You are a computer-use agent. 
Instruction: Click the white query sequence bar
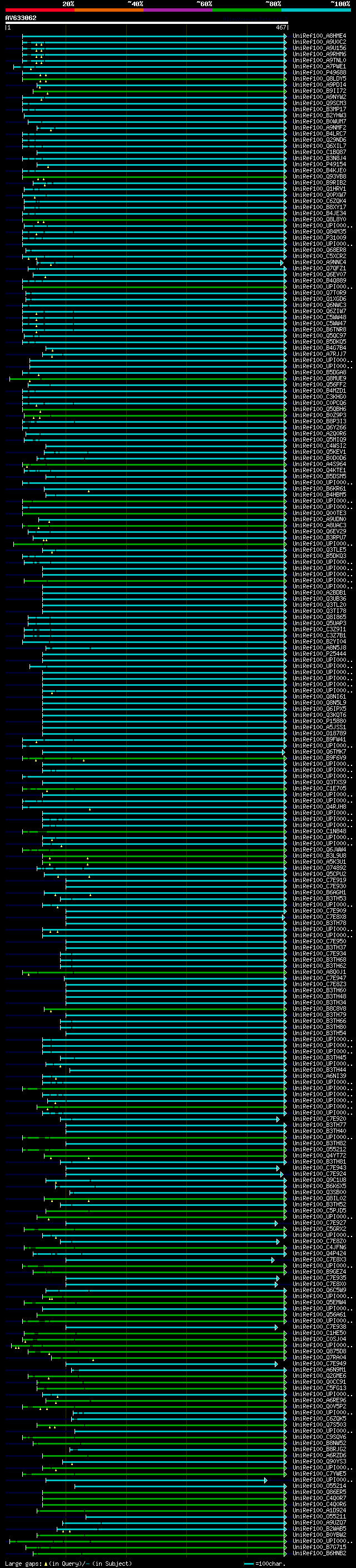pyautogui.click(x=146, y=23)
